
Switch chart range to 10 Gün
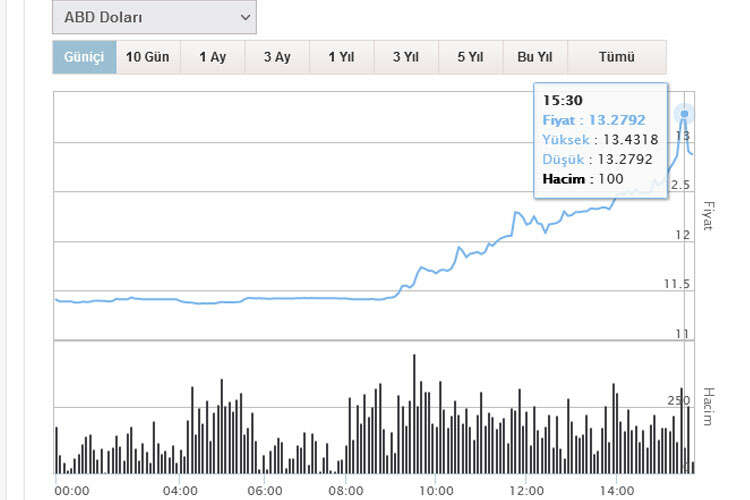pyautogui.click(x=147, y=57)
